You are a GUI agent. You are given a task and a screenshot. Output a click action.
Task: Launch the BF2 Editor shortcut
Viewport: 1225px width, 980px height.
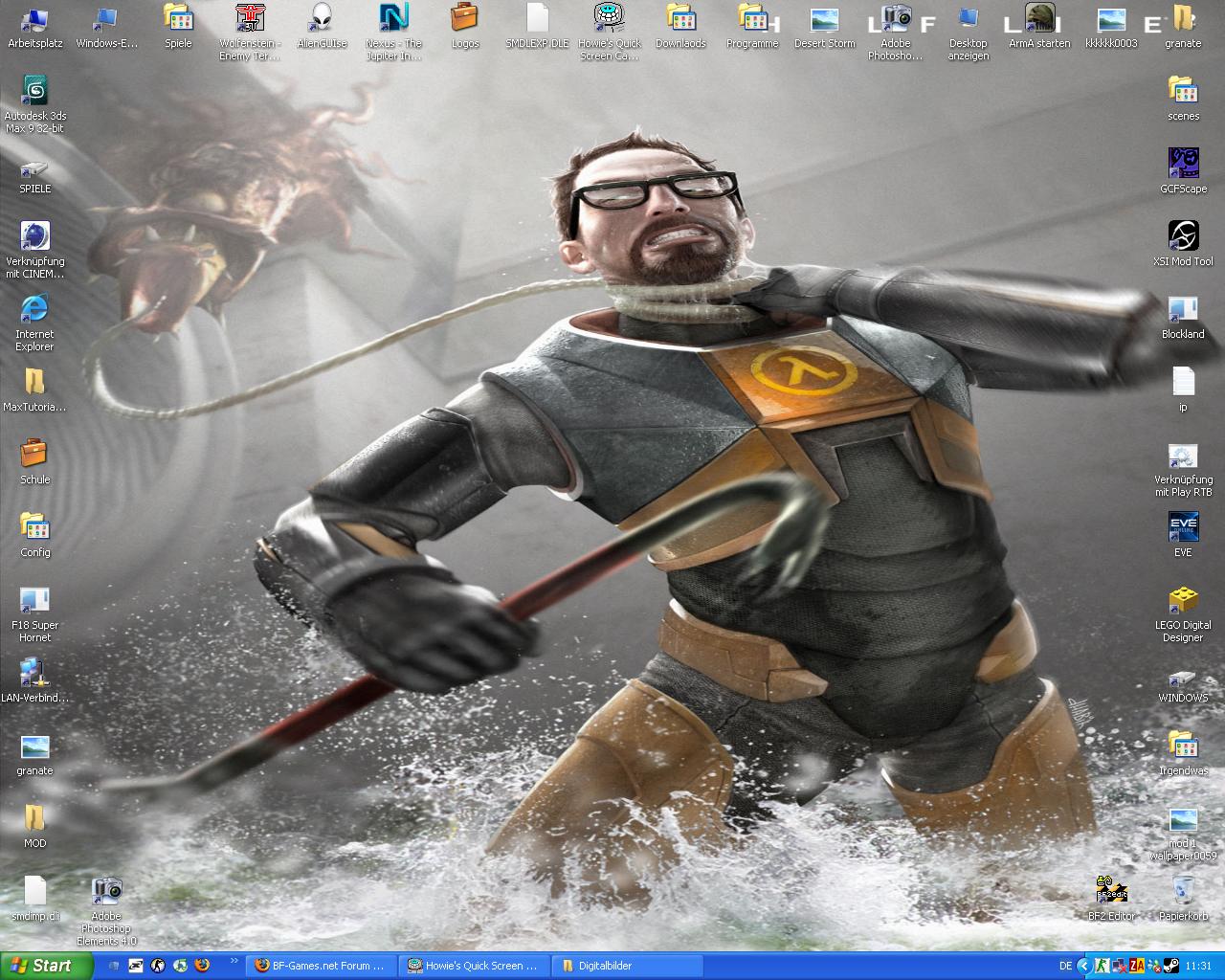point(1111,899)
